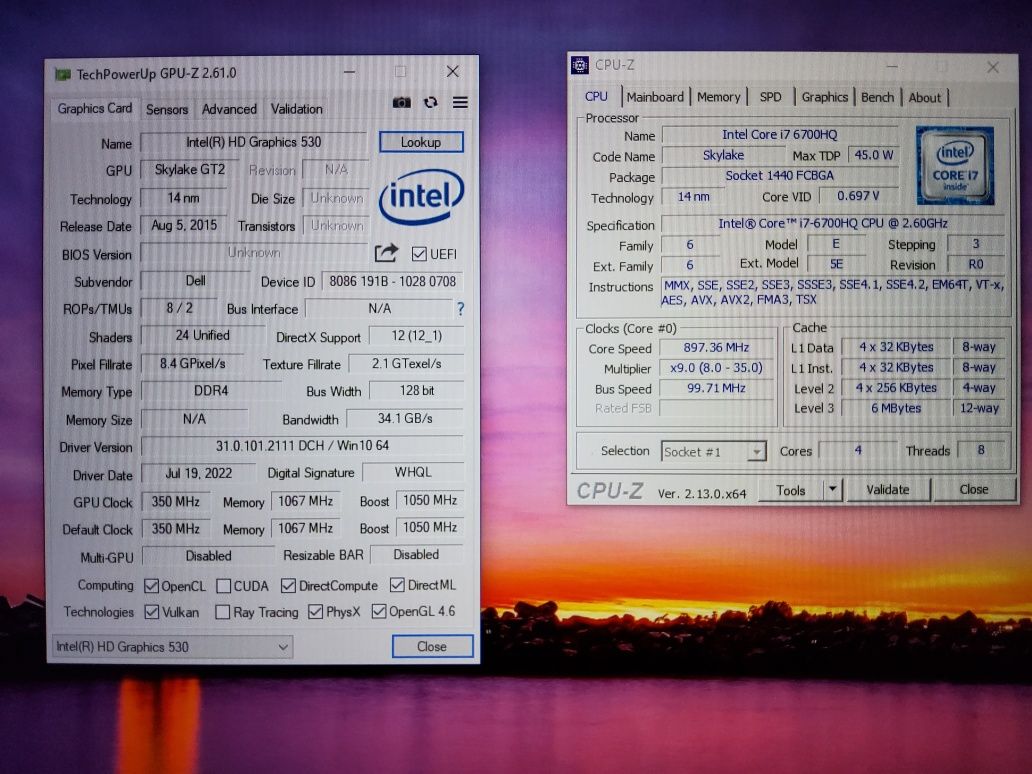
Task: Click the Bus Speed value 99.71 MHz
Action: coord(716,388)
